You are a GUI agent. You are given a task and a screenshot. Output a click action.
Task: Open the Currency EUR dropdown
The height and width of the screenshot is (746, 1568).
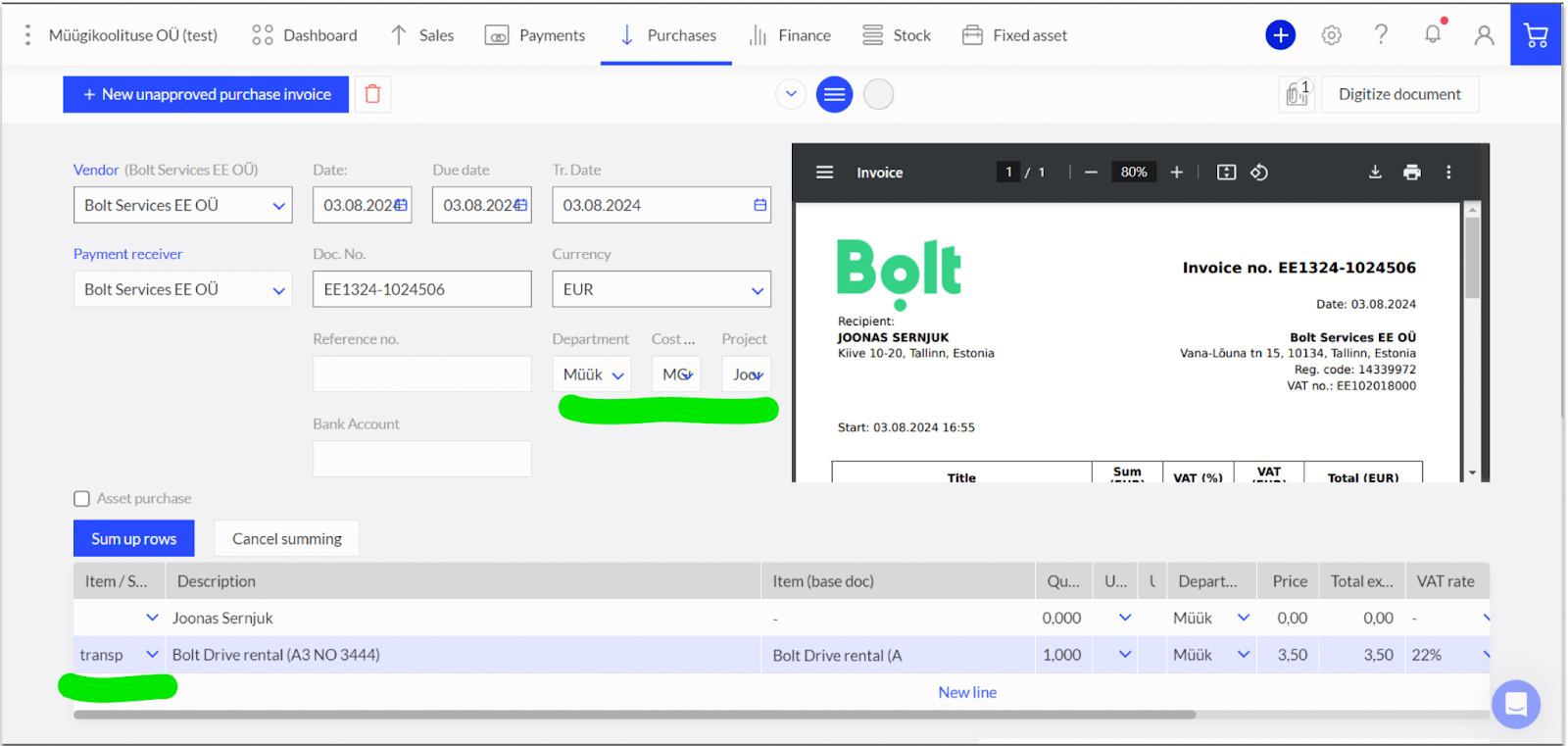coord(757,290)
